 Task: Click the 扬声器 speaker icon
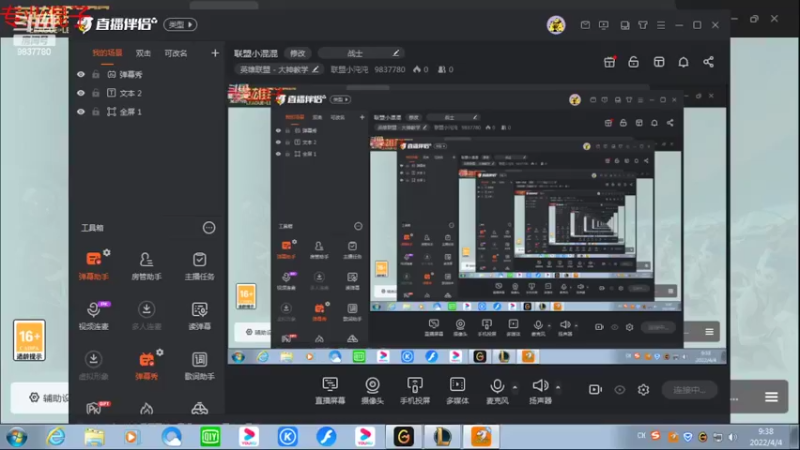(x=540, y=385)
